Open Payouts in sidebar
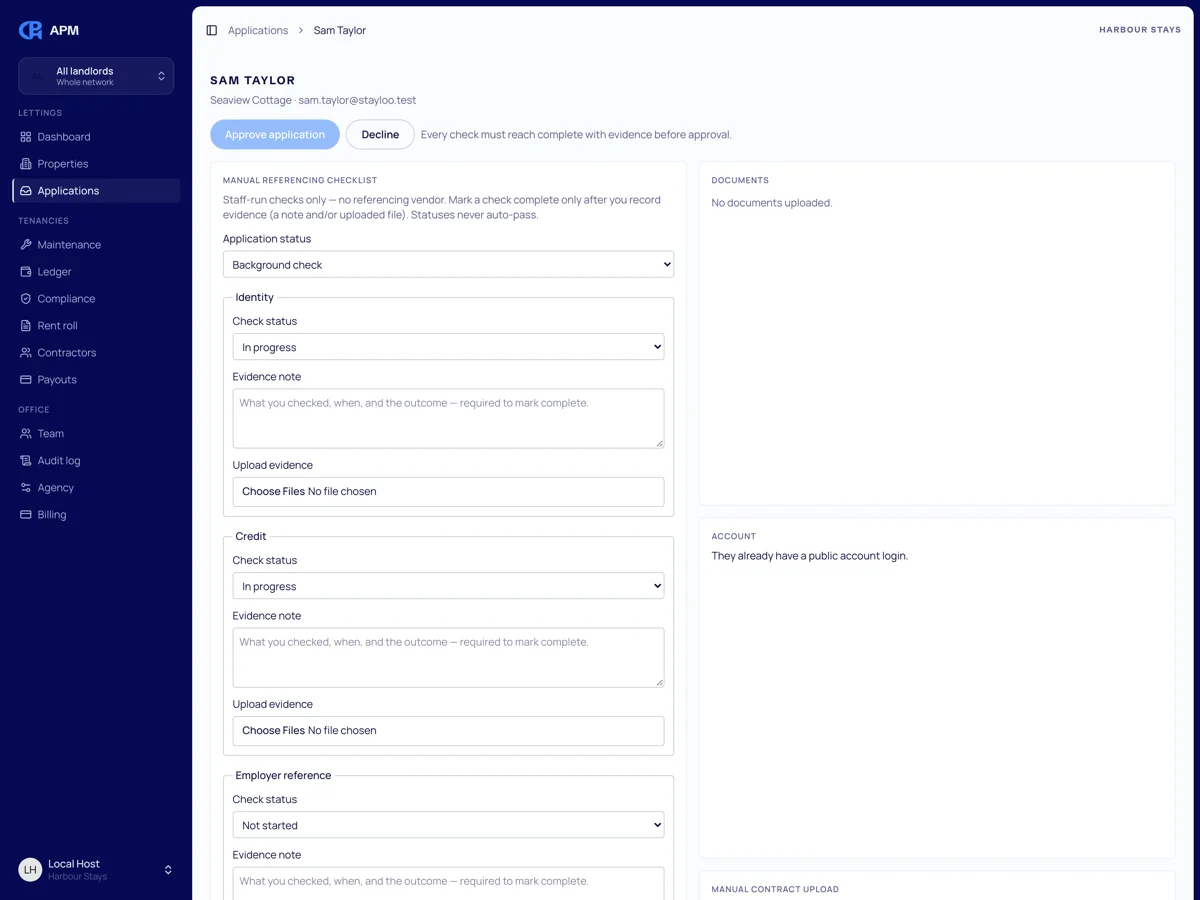This screenshot has width=1200, height=900. [96, 380]
